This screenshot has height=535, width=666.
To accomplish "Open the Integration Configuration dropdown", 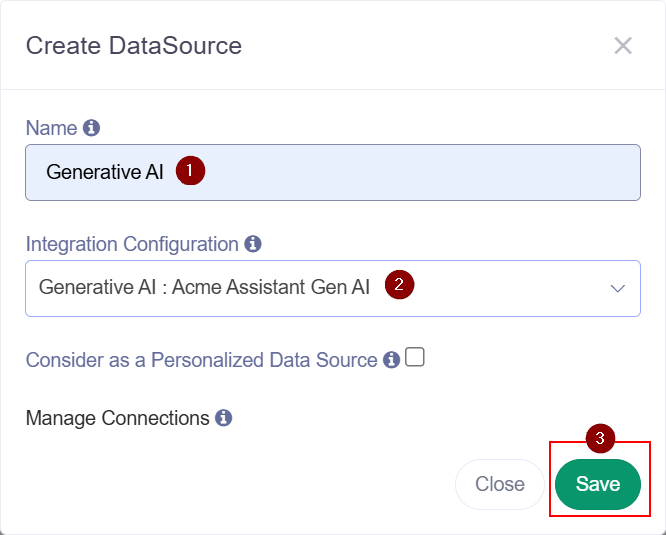I will click(x=333, y=288).
